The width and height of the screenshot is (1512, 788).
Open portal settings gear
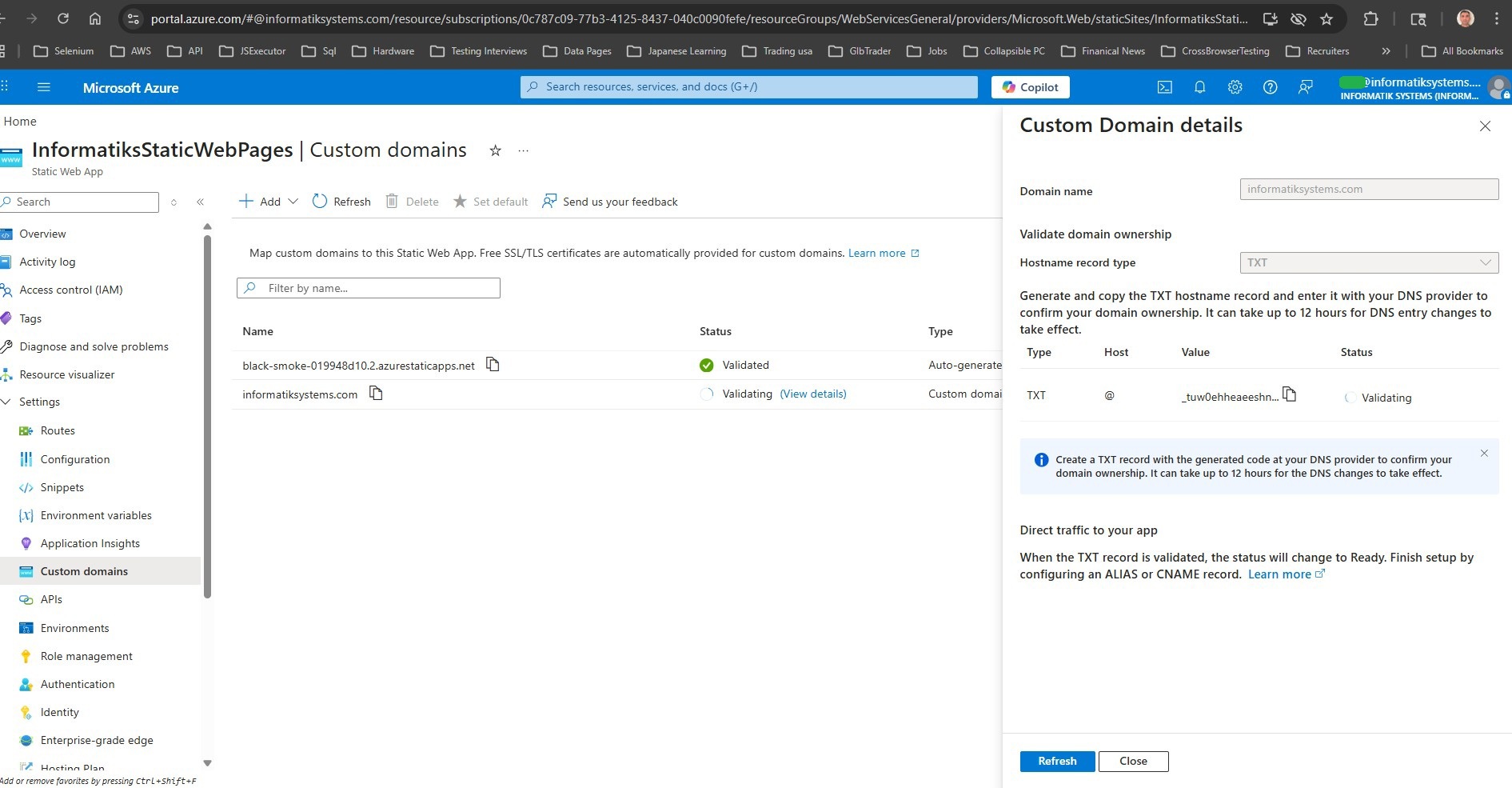(1235, 87)
